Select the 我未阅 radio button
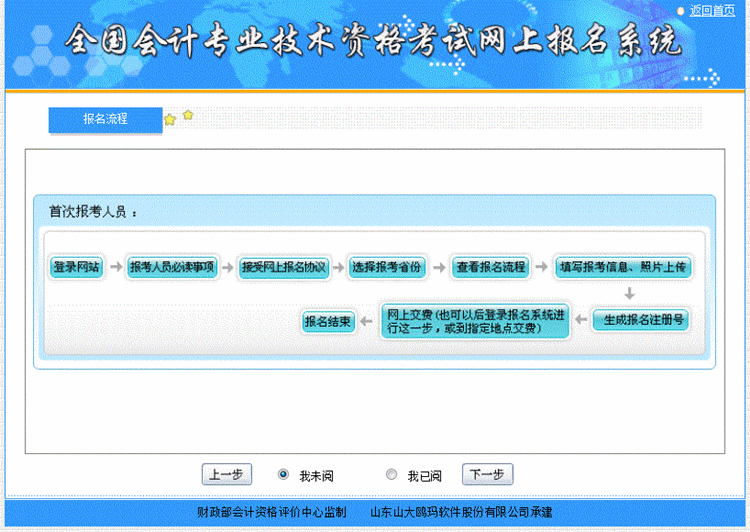The image size is (750, 532). 283,474
